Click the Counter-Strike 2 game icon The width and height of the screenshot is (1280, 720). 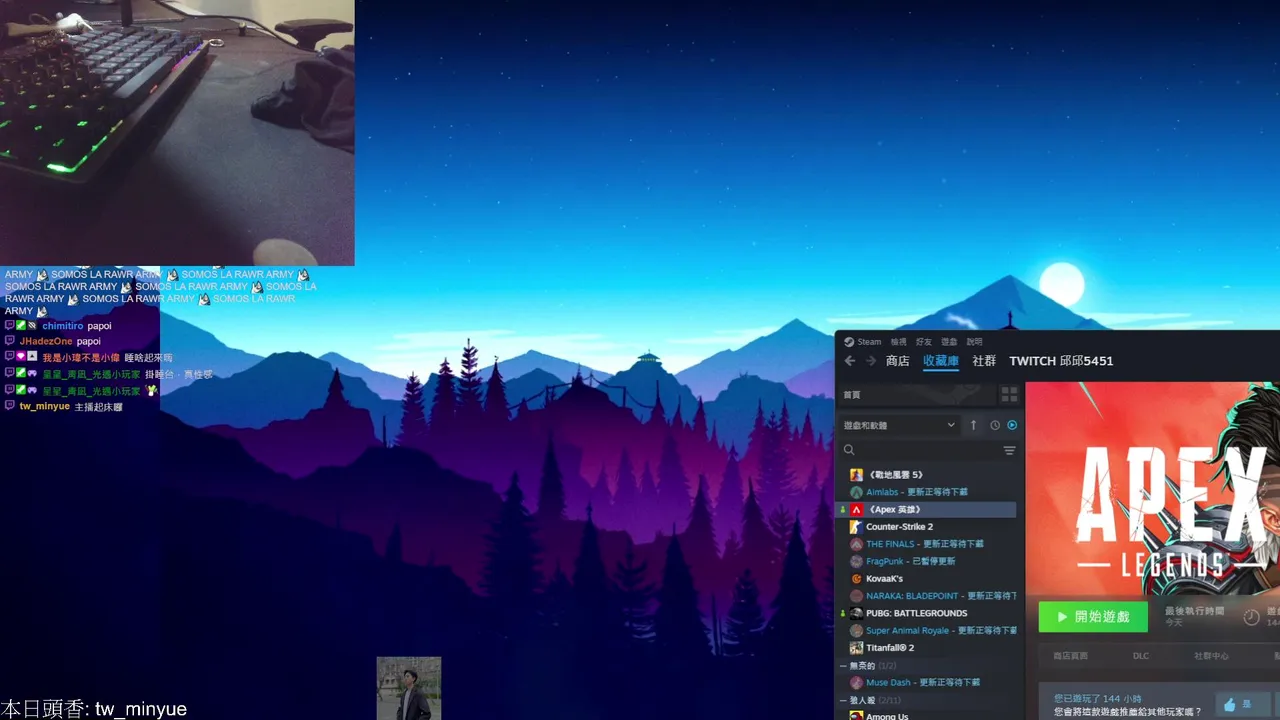pyautogui.click(x=856, y=527)
